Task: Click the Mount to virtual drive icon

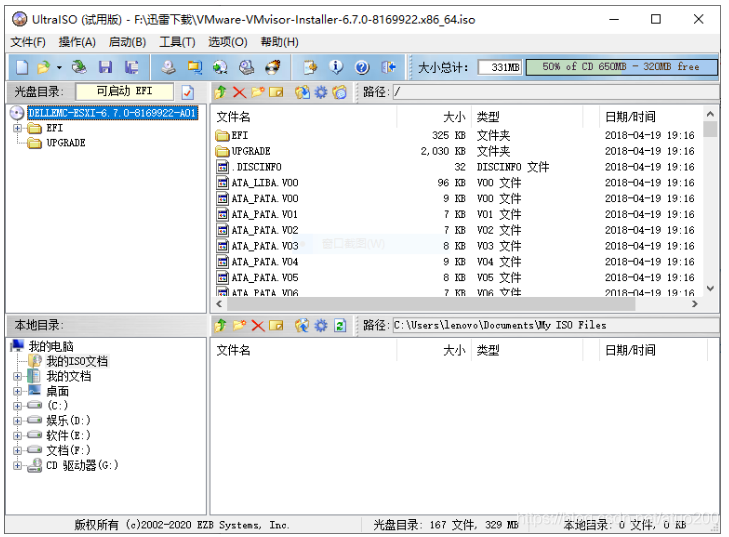Action: pyautogui.click(x=246, y=67)
